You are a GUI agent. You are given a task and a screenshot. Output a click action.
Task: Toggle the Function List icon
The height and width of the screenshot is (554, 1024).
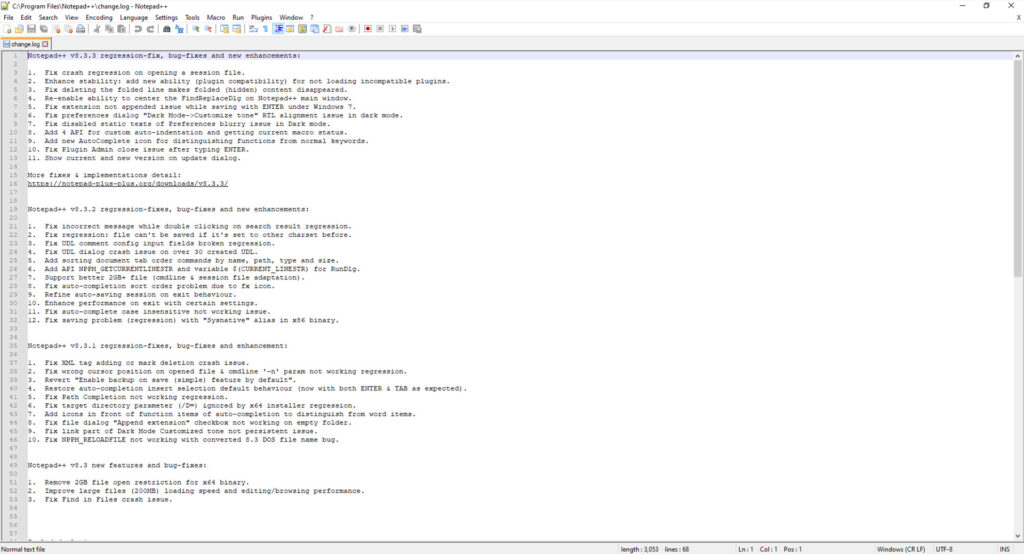click(x=327, y=29)
